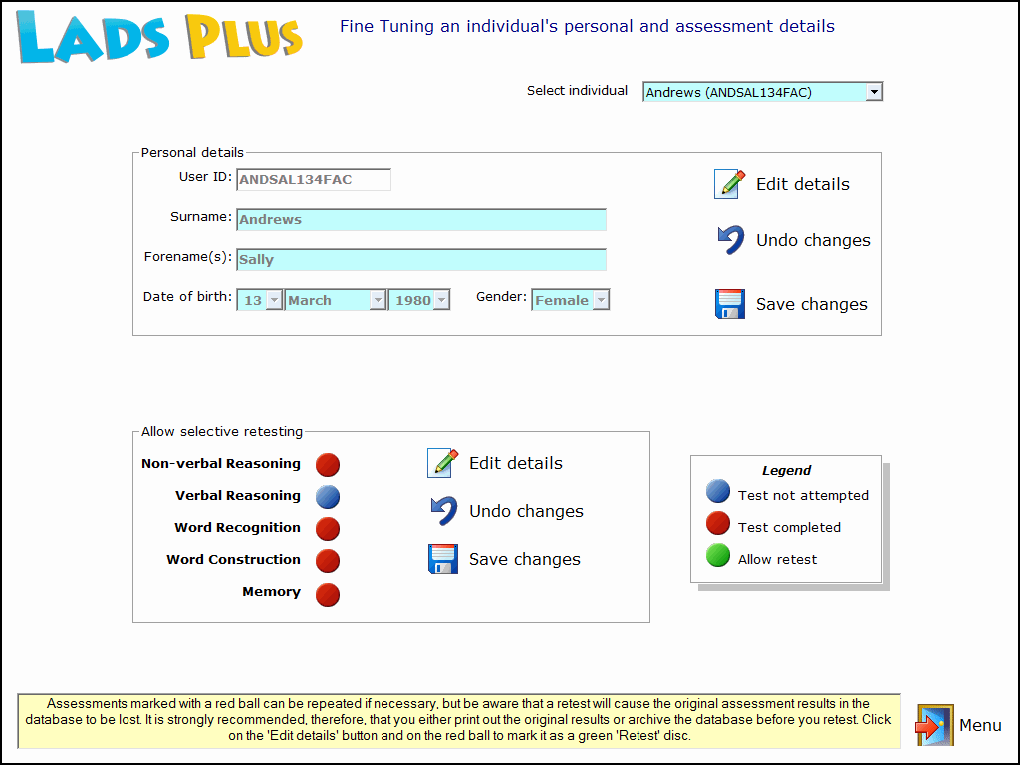Click Undo changes text in Personal details
This screenshot has width=1020, height=765.
(x=813, y=240)
